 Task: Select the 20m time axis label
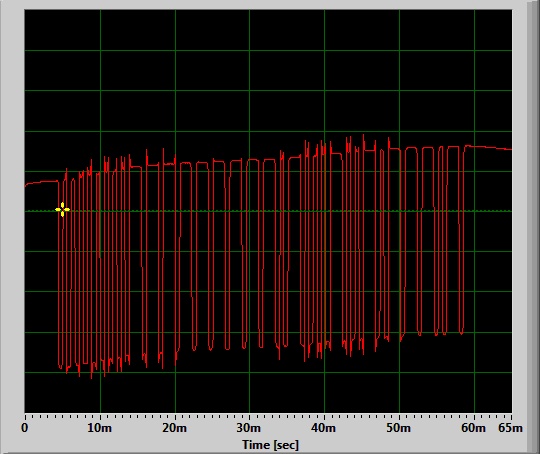click(175, 428)
